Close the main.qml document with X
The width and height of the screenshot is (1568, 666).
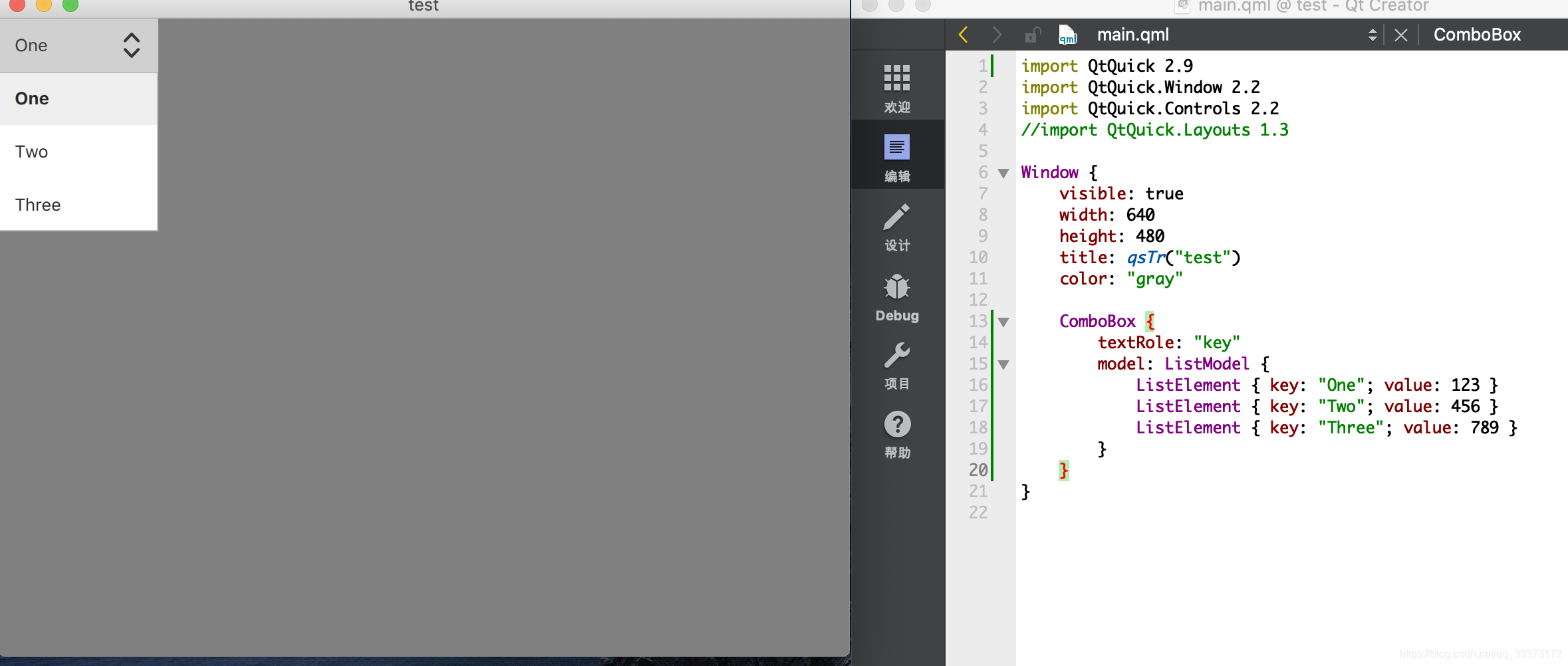tap(1401, 35)
